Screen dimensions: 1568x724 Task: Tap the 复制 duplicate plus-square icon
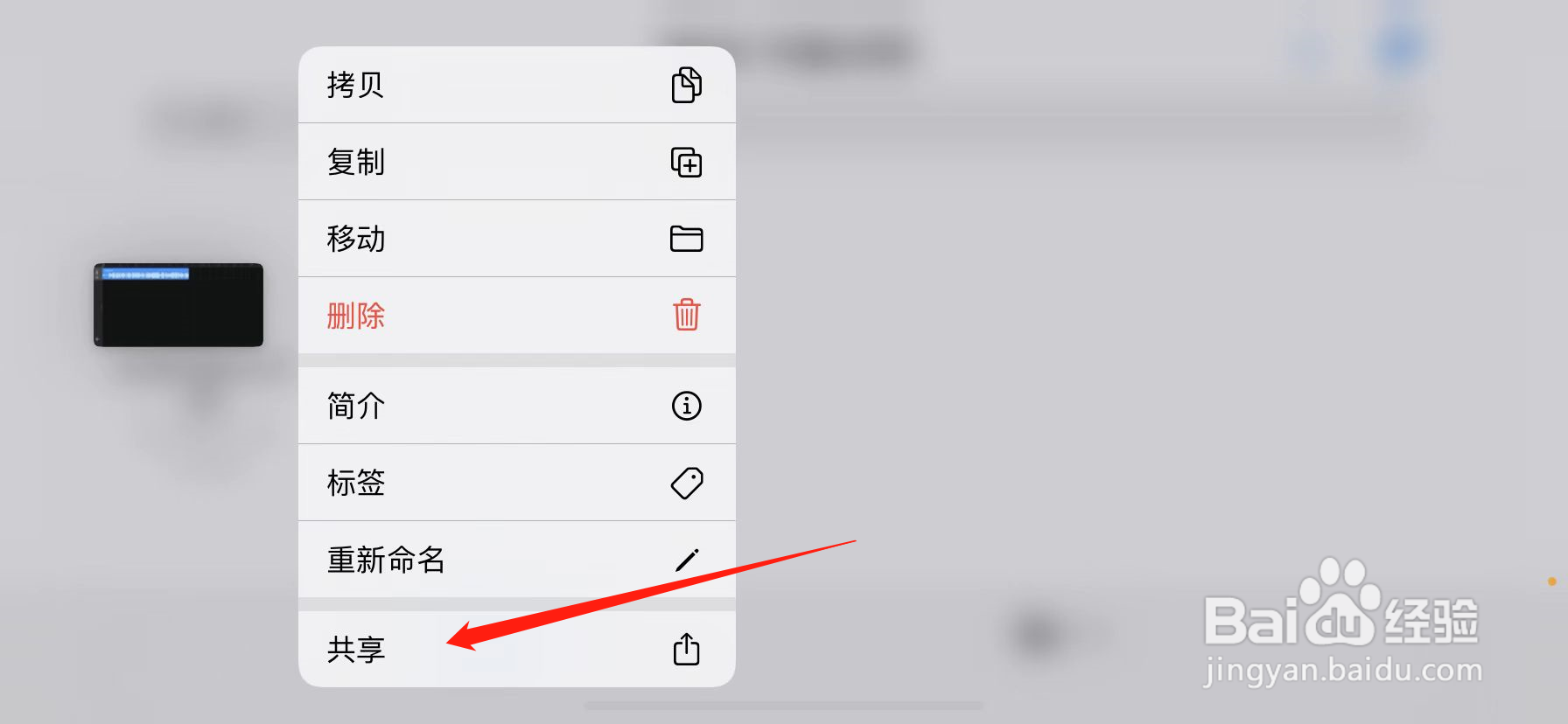687,162
